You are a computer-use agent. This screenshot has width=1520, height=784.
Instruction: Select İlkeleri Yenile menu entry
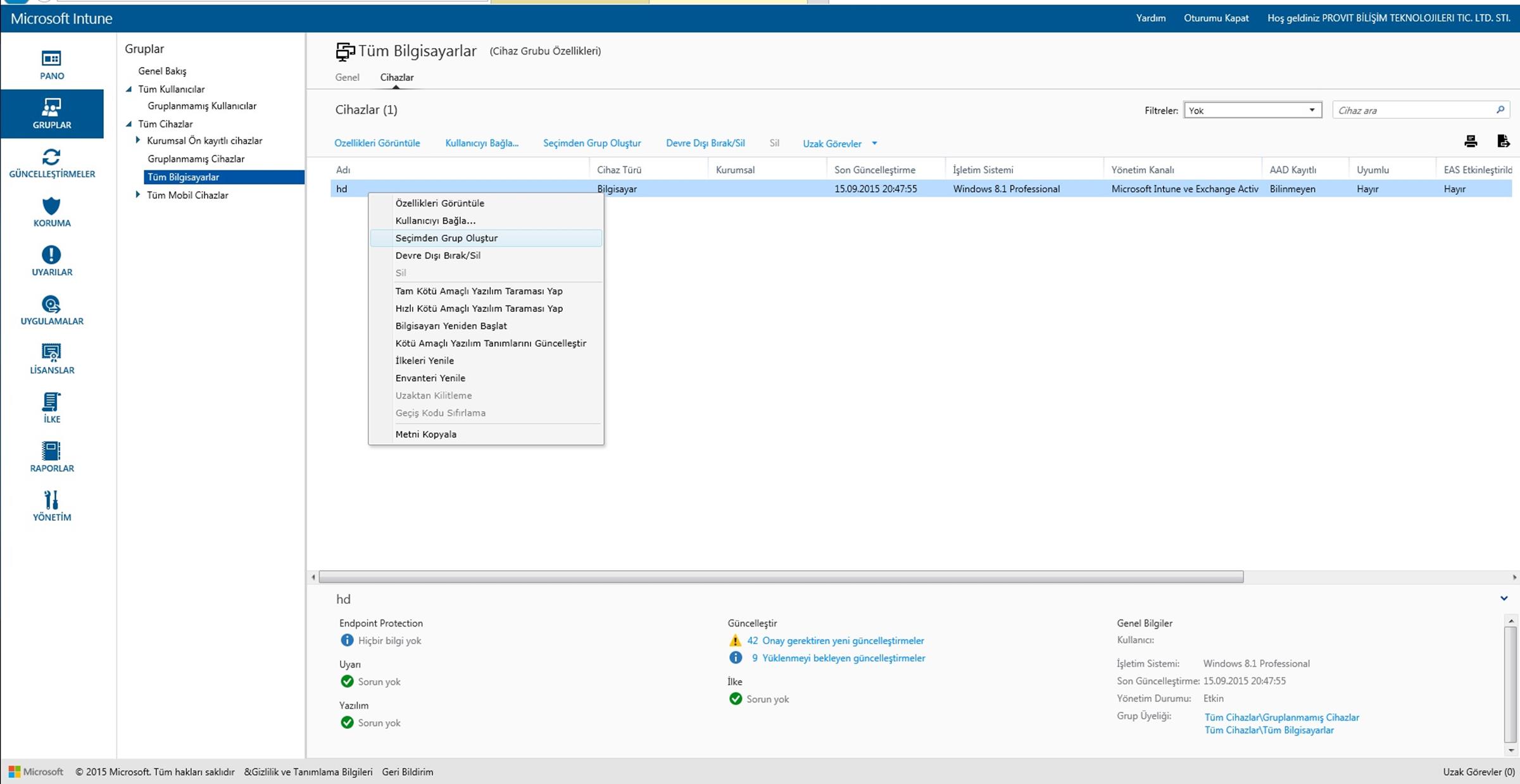click(486, 361)
